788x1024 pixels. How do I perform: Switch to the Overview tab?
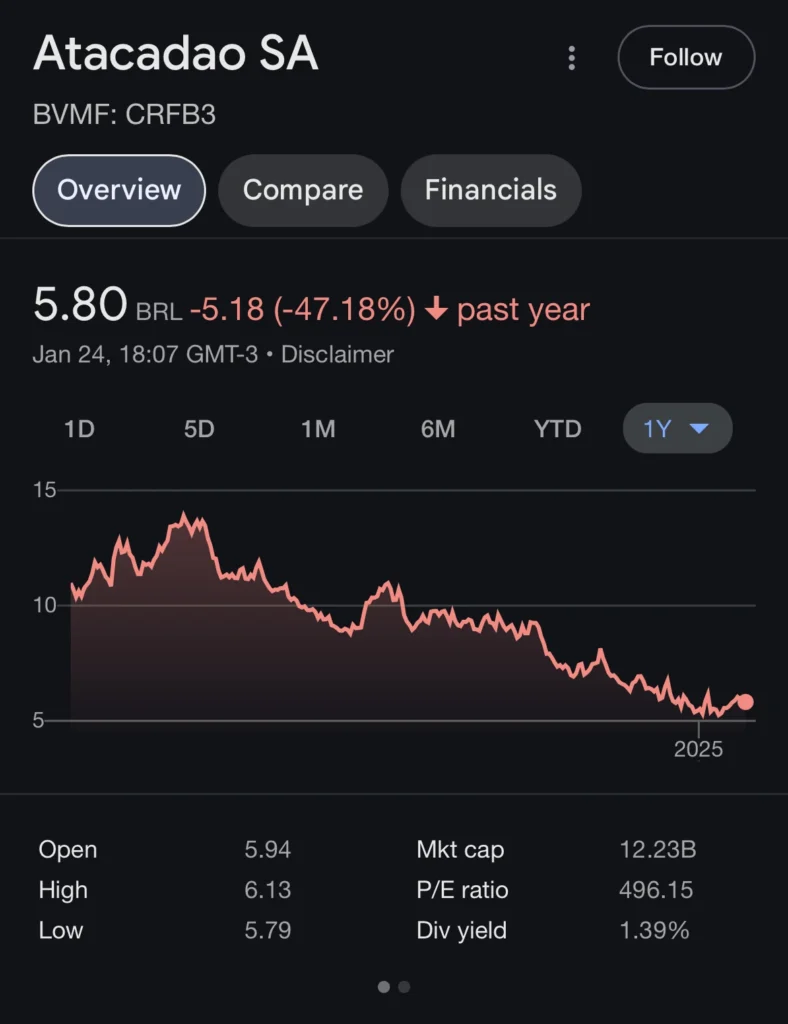click(x=119, y=190)
